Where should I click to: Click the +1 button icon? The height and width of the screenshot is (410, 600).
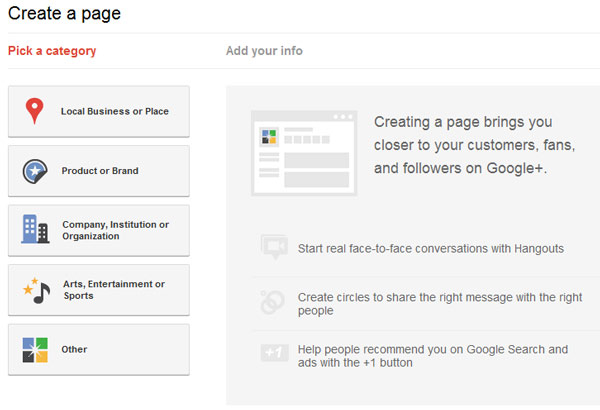coord(274,353)
